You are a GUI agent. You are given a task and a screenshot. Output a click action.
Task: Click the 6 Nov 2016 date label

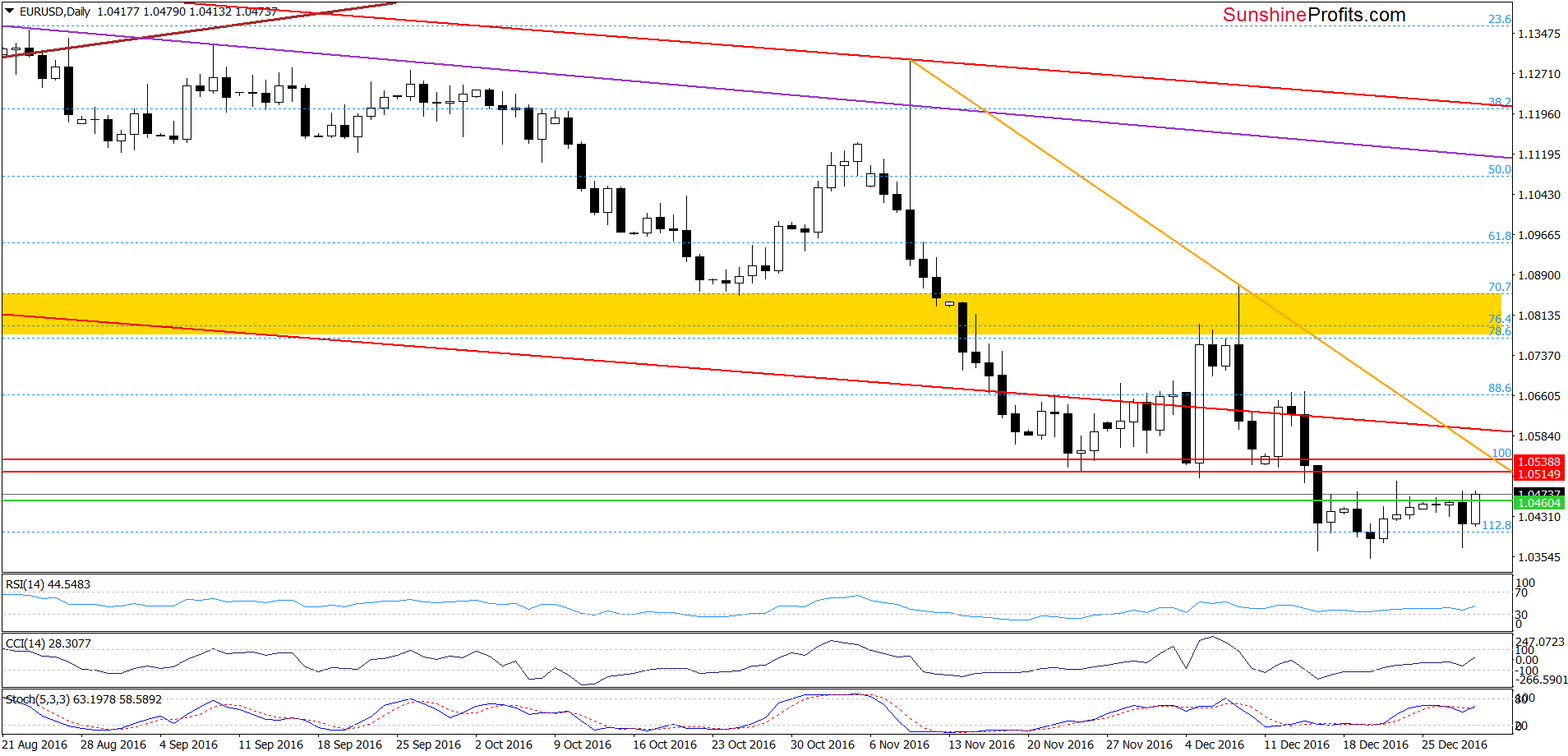(900, 744)
